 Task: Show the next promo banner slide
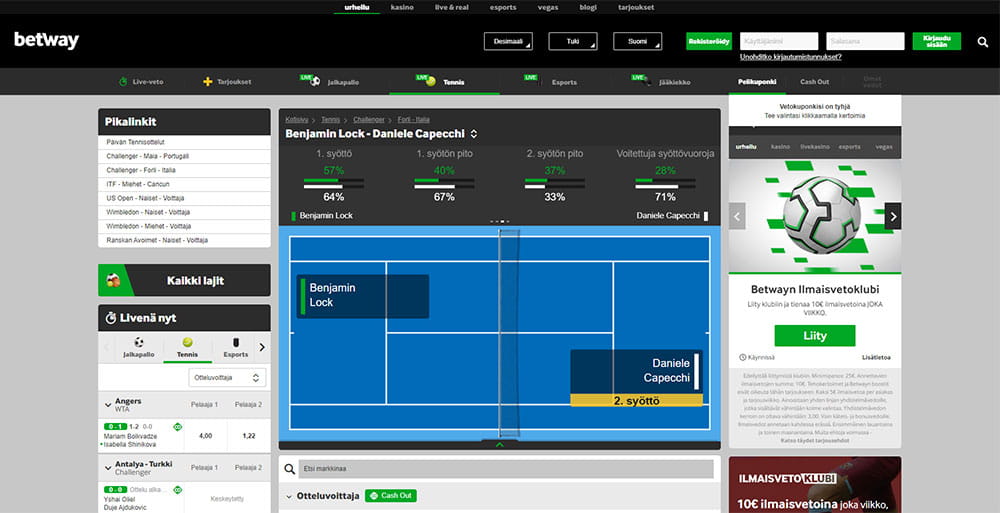893,217
